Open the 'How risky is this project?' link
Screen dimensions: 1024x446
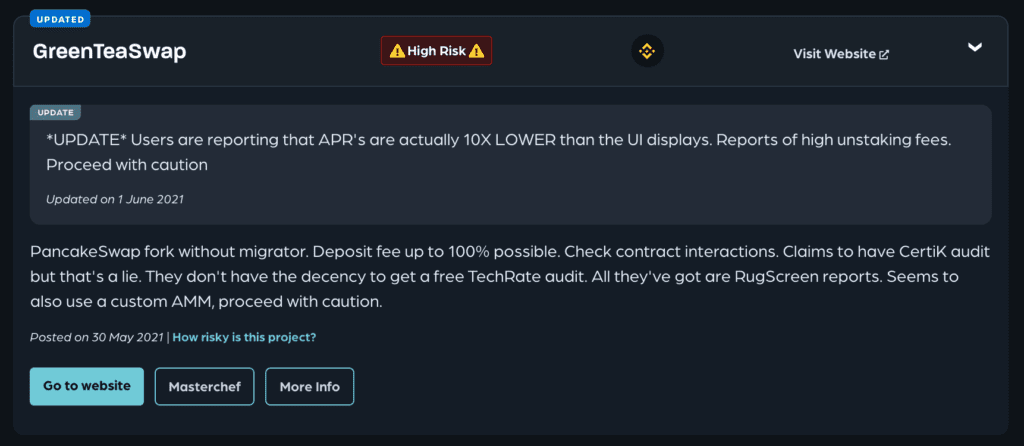point(244,338)
